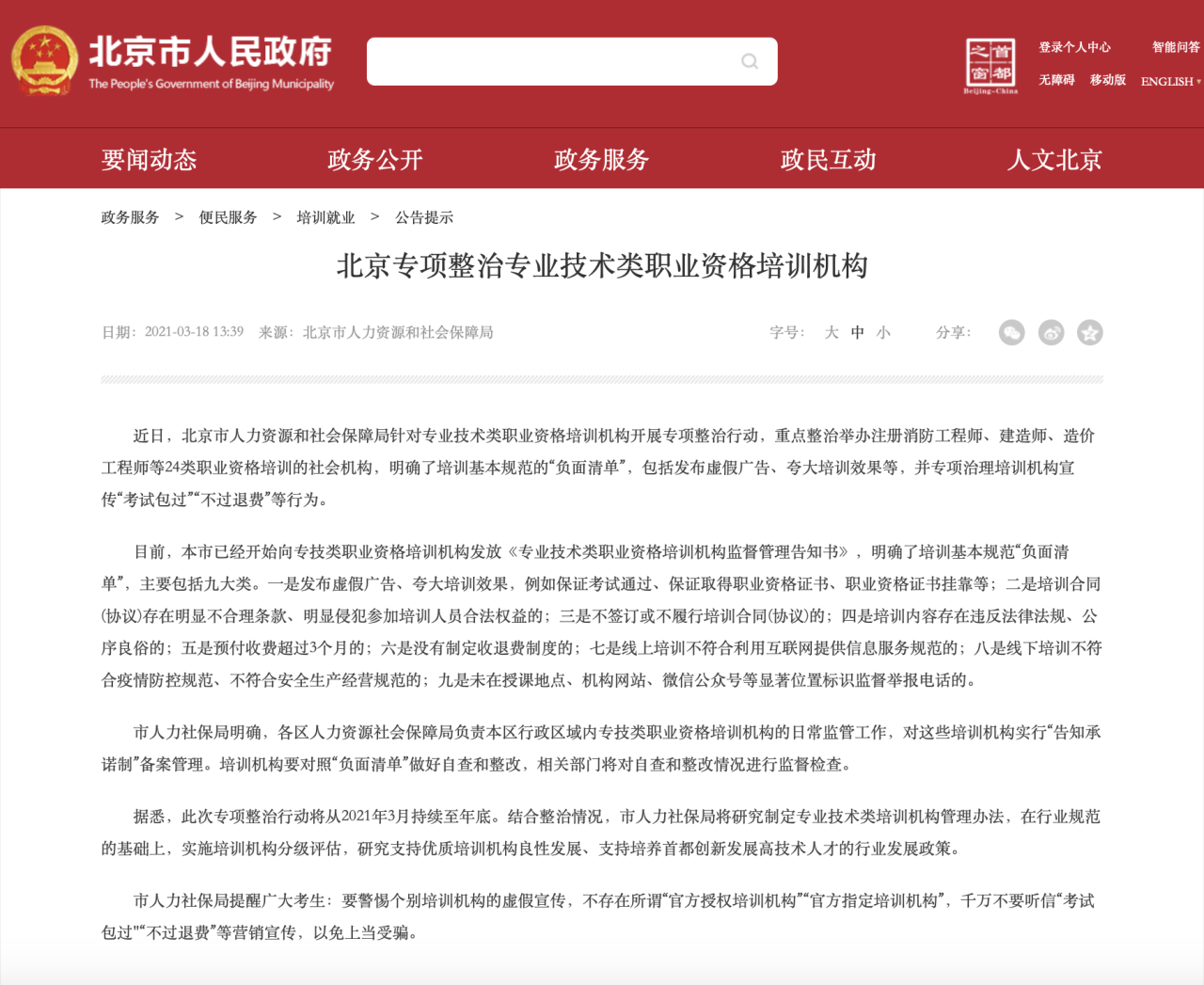Click the Beijing-China seal logo
Viewport: 1204px width, 985px height.
990,65
